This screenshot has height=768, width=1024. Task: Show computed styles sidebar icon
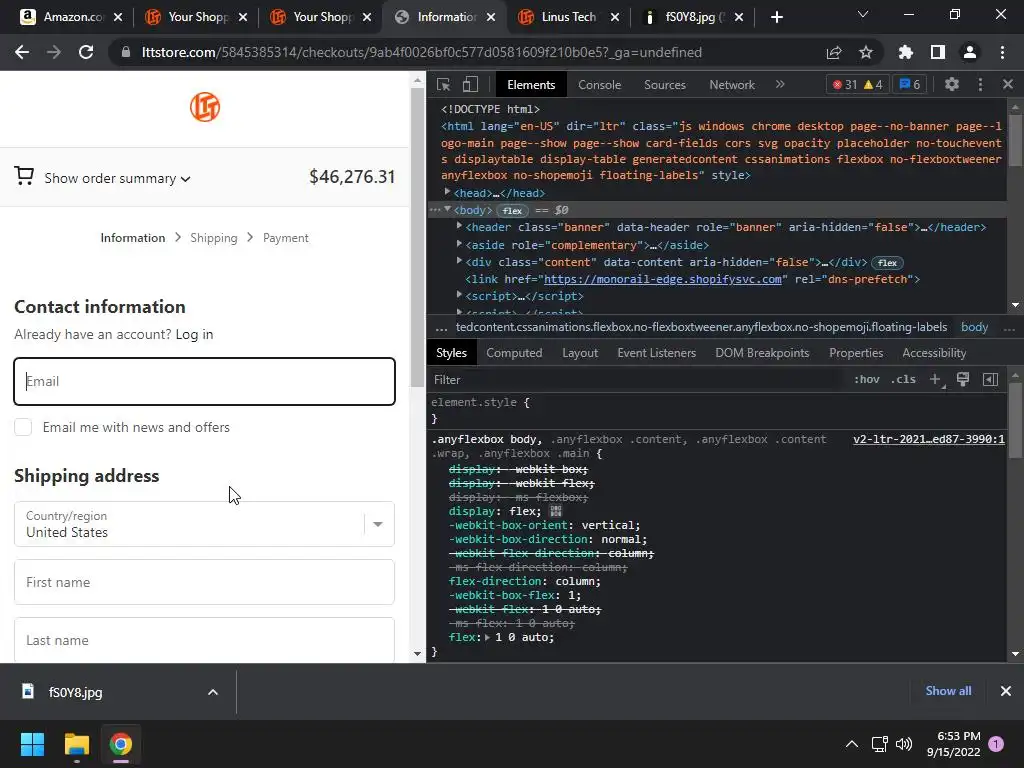990,379
